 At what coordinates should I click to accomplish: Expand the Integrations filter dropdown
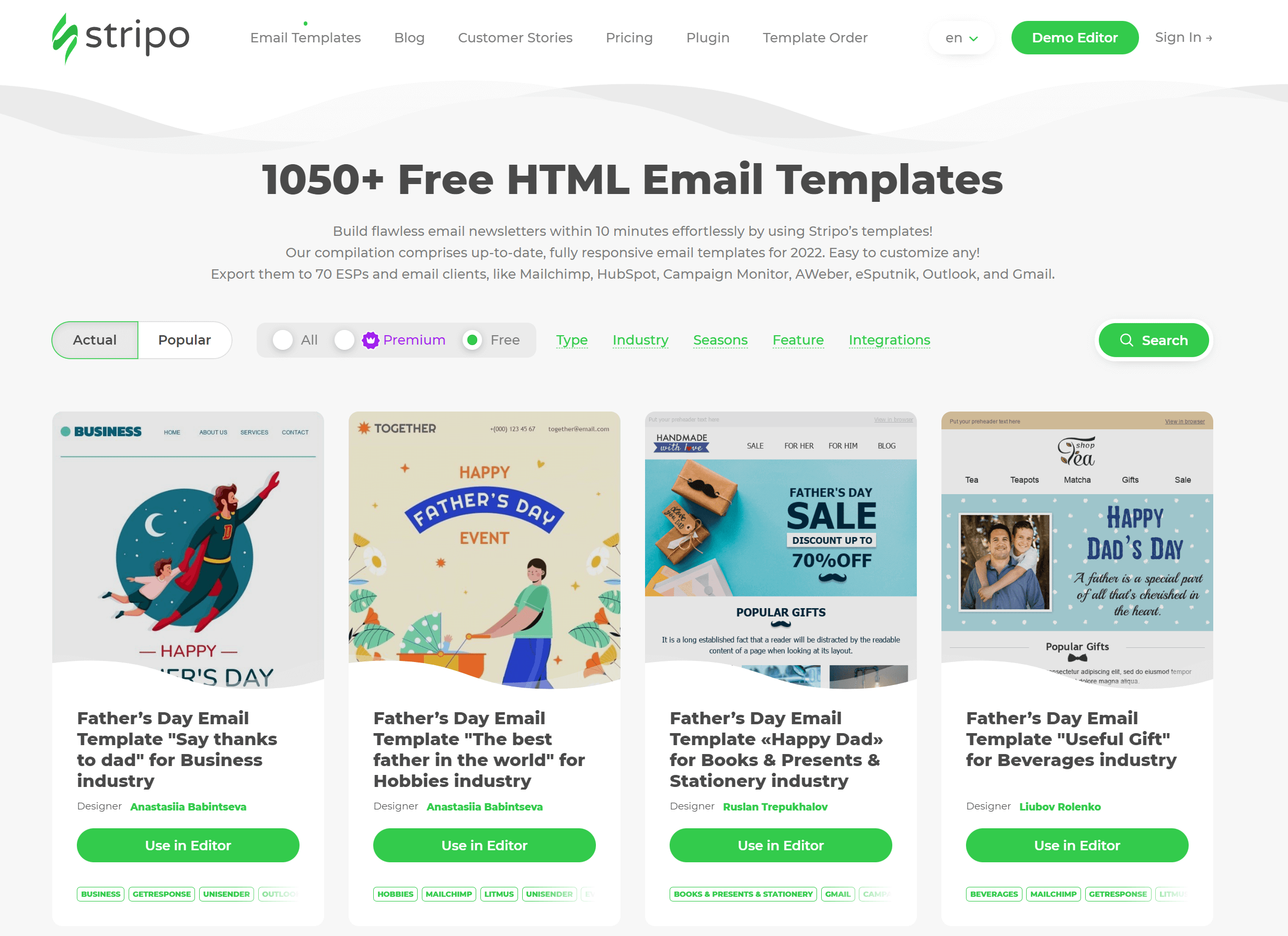(x=890, y=340)
